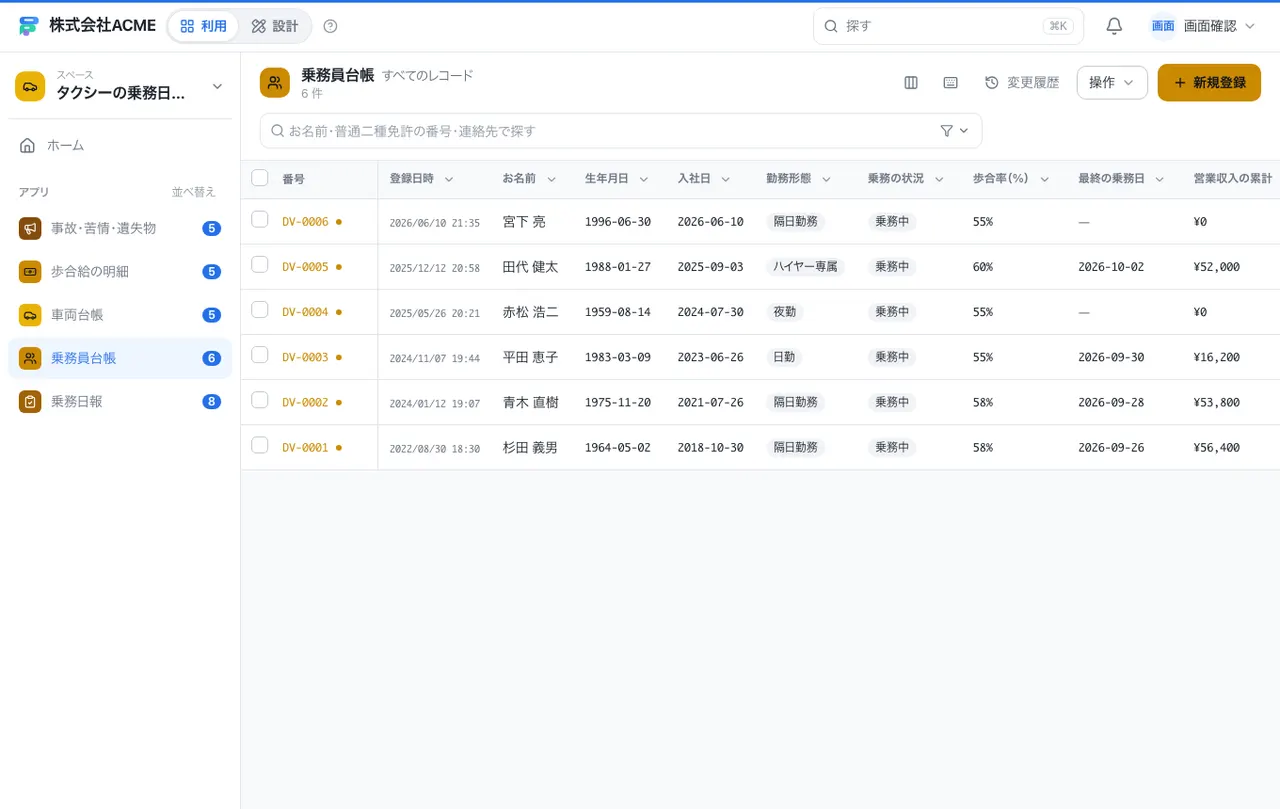Expand the タクシーの乗務日 space switcher

pos(217,87)
